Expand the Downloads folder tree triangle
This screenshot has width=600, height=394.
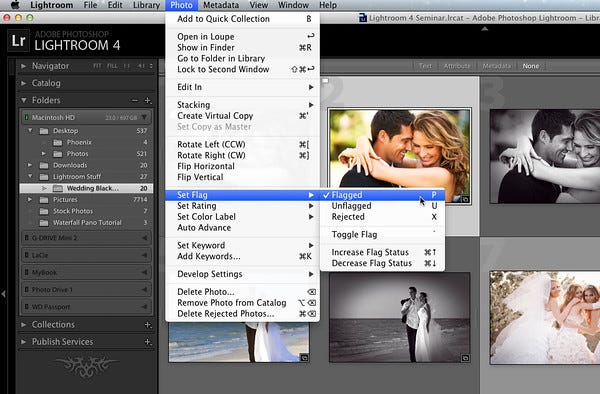(30, 165)
